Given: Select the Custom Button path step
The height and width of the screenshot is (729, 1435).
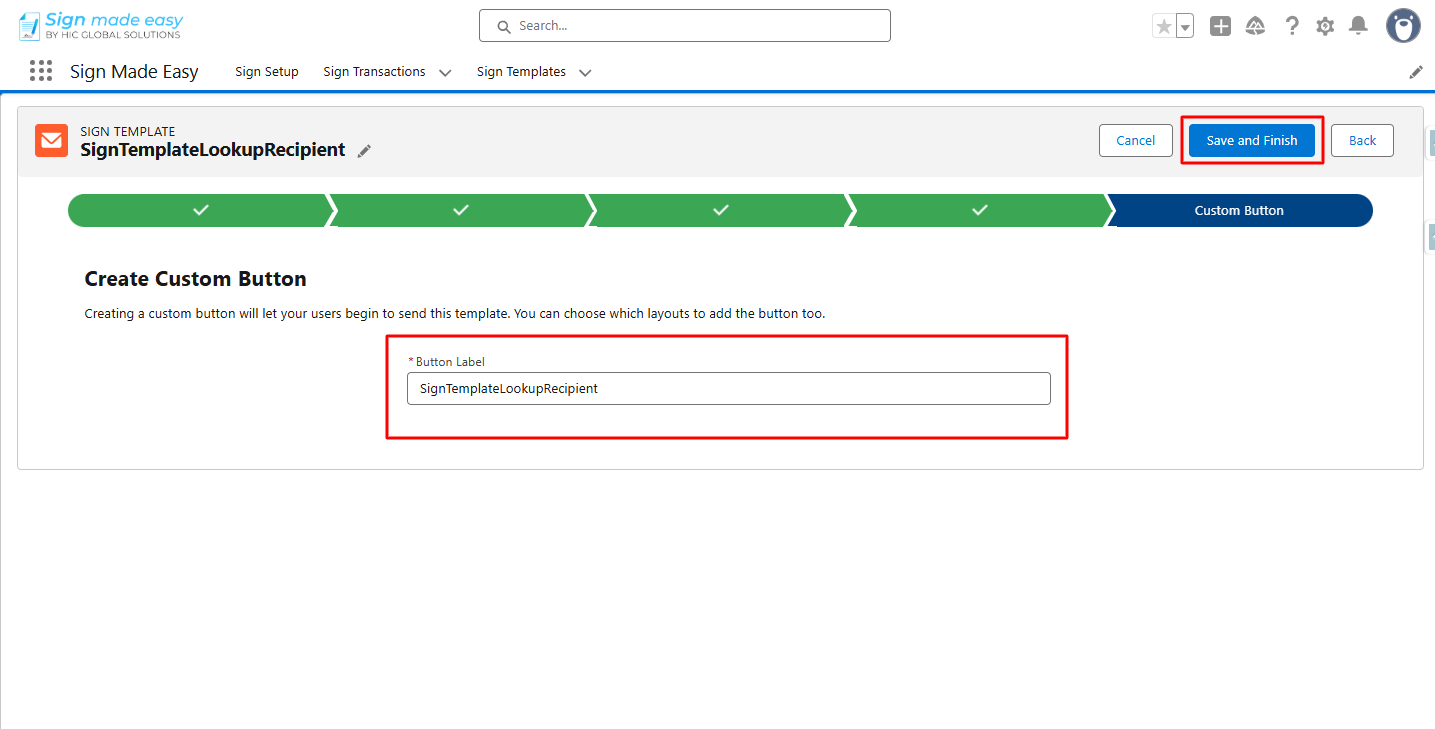Looking at the screenshot, I should point(1239,211).
